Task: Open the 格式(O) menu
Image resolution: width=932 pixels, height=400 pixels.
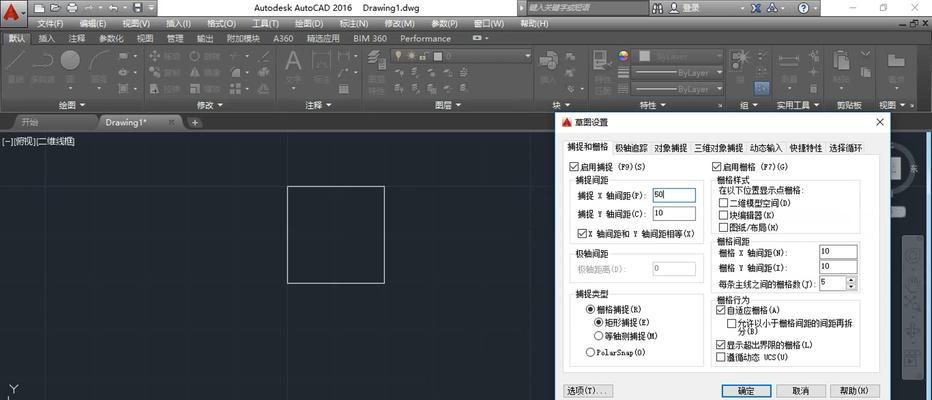Action: coord(222,24)
